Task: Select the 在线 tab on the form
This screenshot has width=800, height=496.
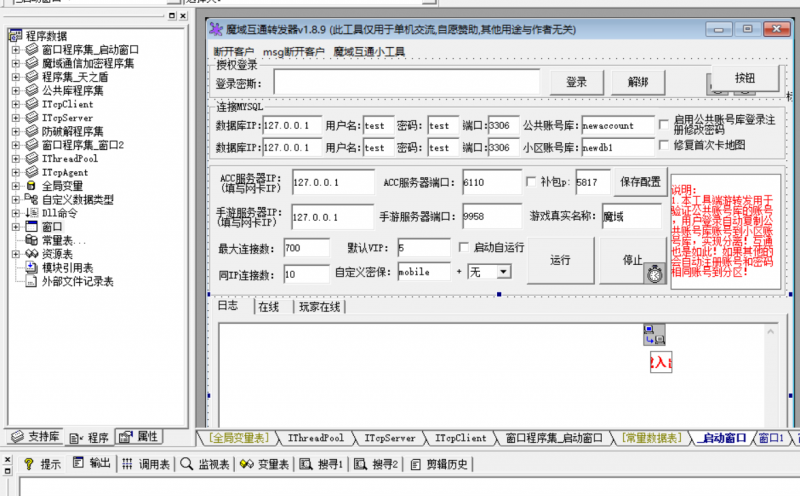Action: click(268, 307)
